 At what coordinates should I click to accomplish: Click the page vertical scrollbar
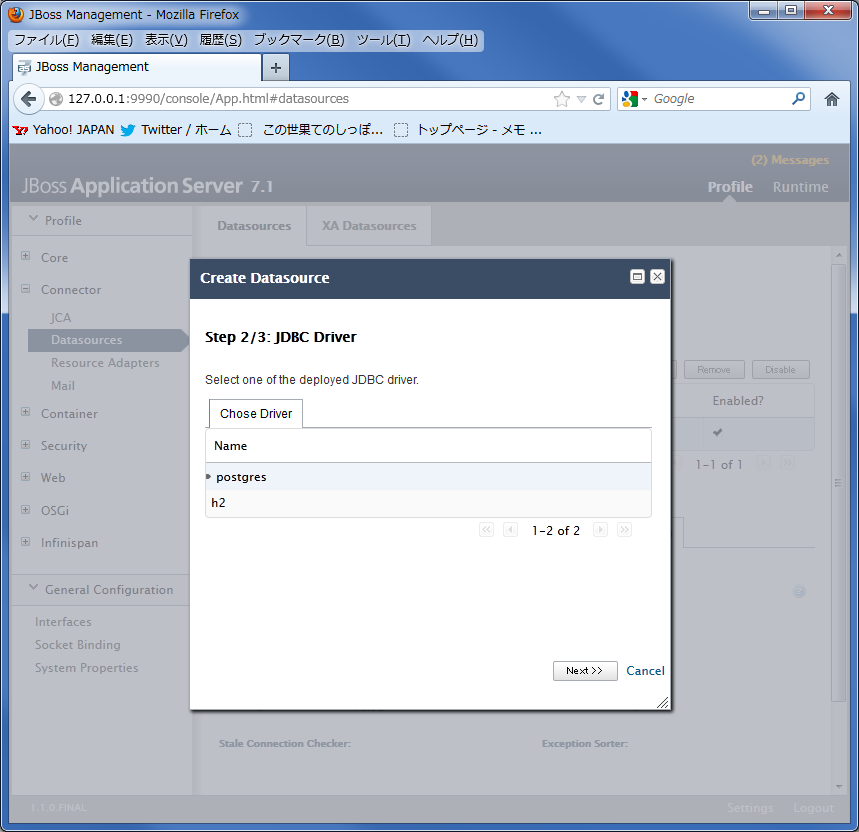coord(839,483)
